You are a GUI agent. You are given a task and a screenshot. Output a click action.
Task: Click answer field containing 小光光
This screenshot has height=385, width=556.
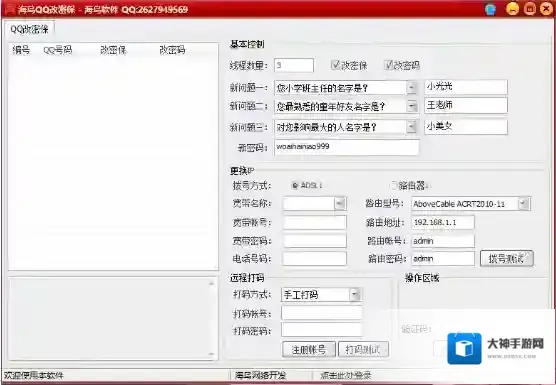pos(466,87)
